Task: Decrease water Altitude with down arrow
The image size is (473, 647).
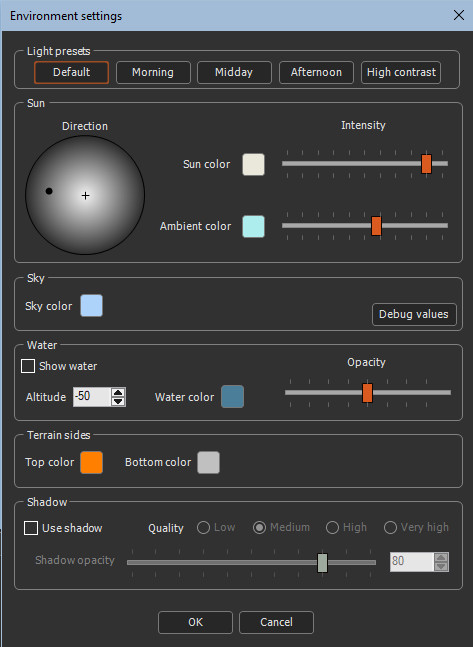Action: [118, 401]
